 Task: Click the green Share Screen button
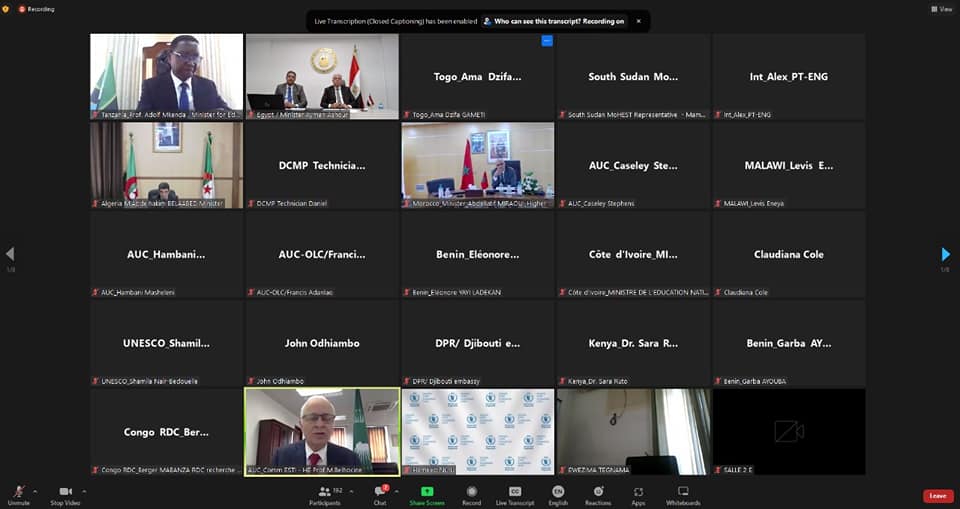[427, 493]
